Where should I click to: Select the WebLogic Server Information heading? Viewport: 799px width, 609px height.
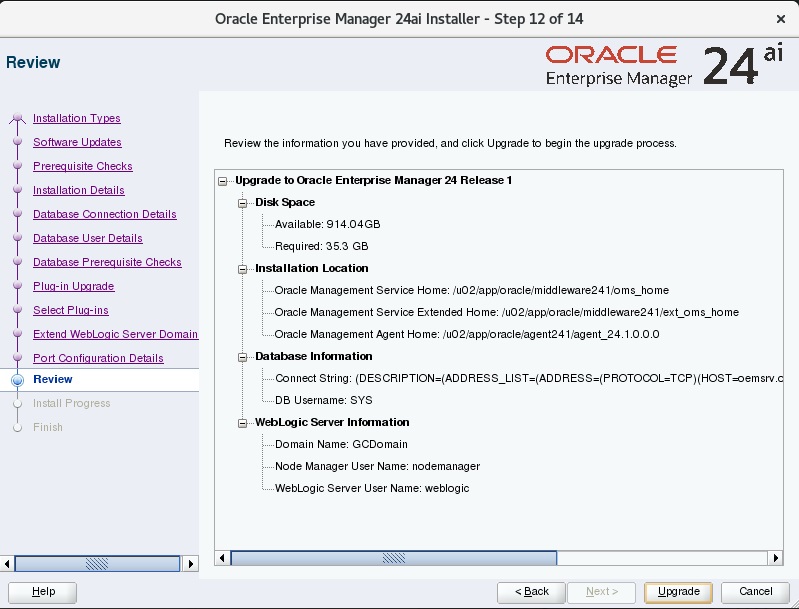[x=332, y=422]
